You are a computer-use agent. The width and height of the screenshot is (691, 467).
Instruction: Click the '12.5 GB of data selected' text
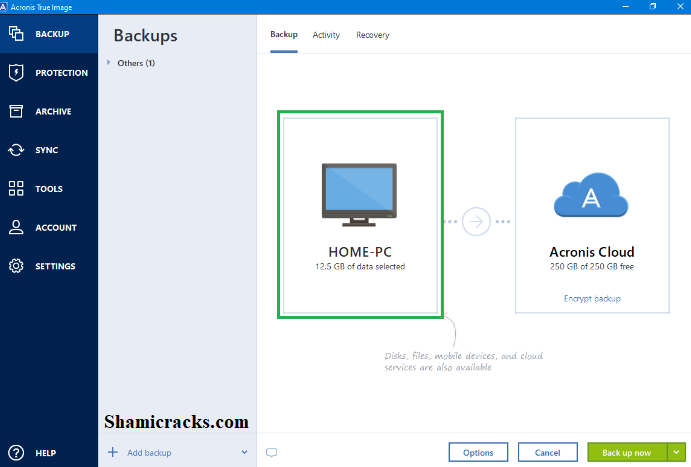pos(360,267)
